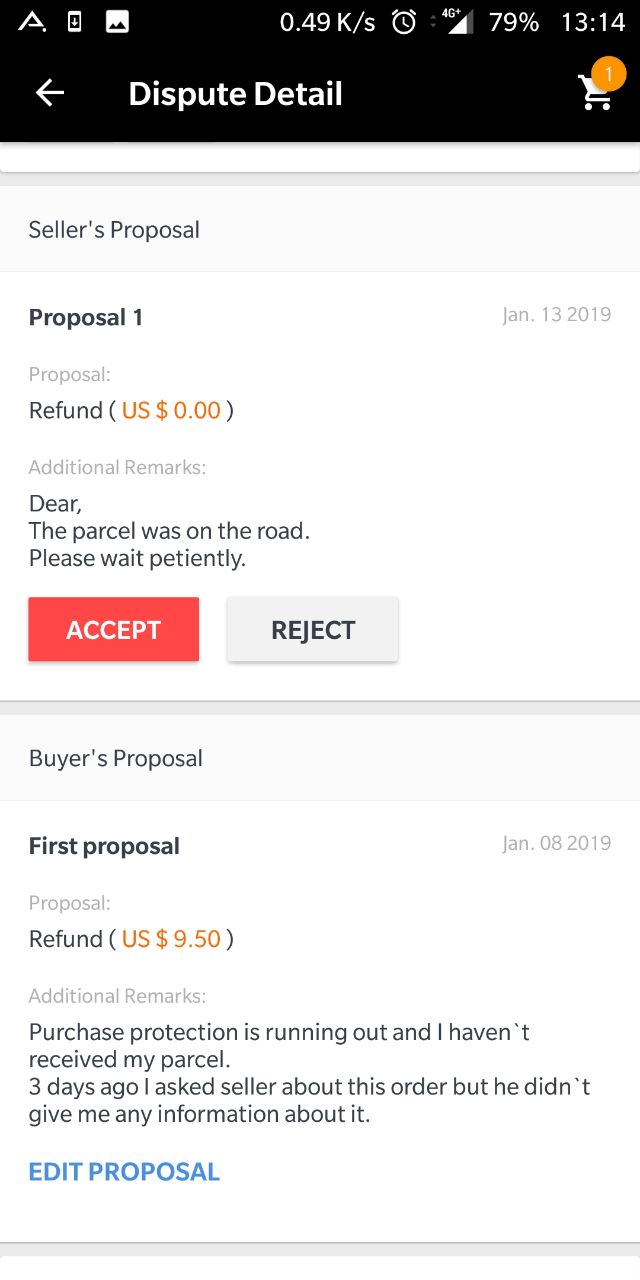
Task: Select the First proposal heading
Action: pyautogui.click(x=104, y=846)
